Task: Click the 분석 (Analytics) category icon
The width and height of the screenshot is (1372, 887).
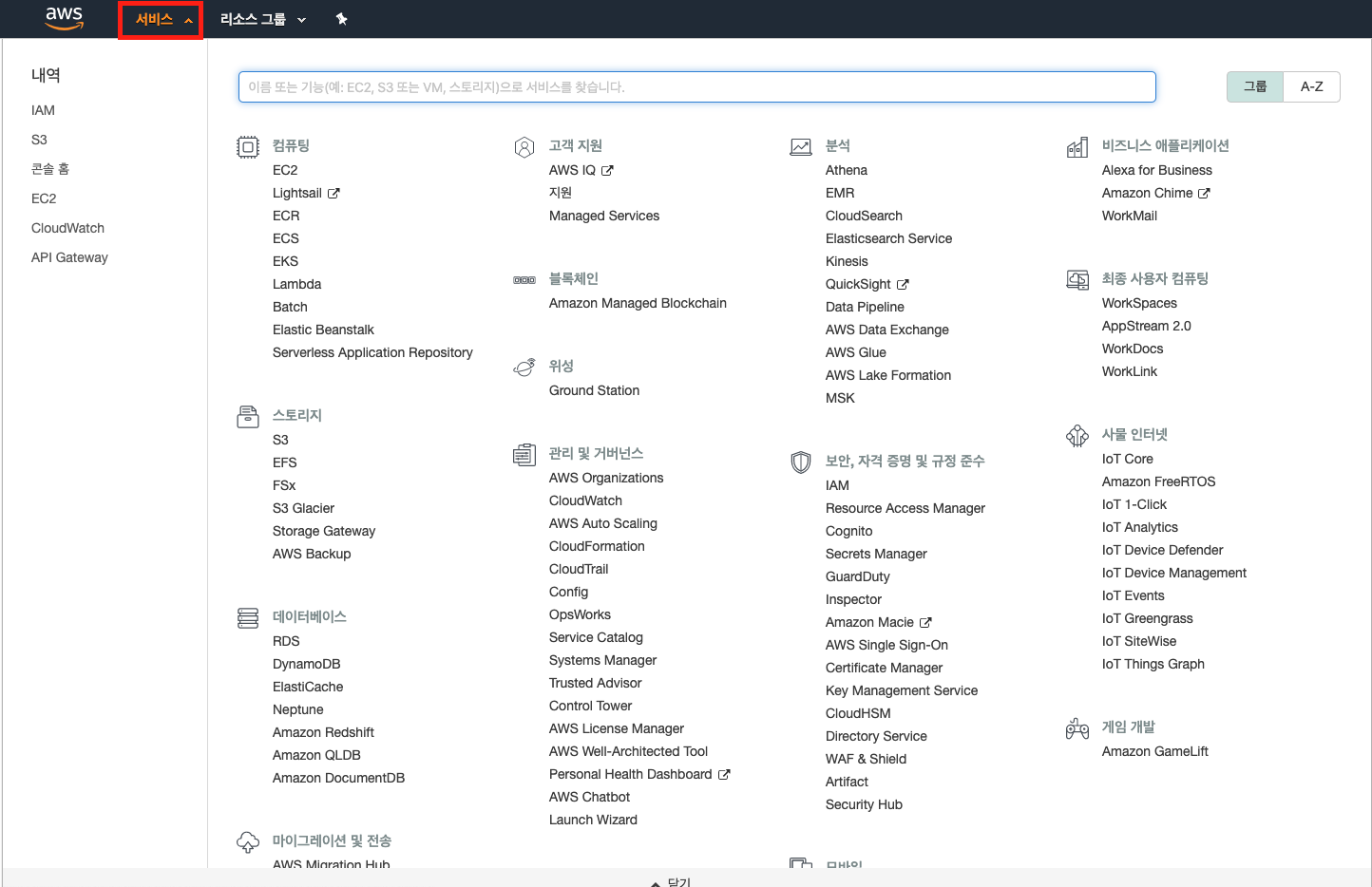Action: pyautogui.click(x=800, y=146)
